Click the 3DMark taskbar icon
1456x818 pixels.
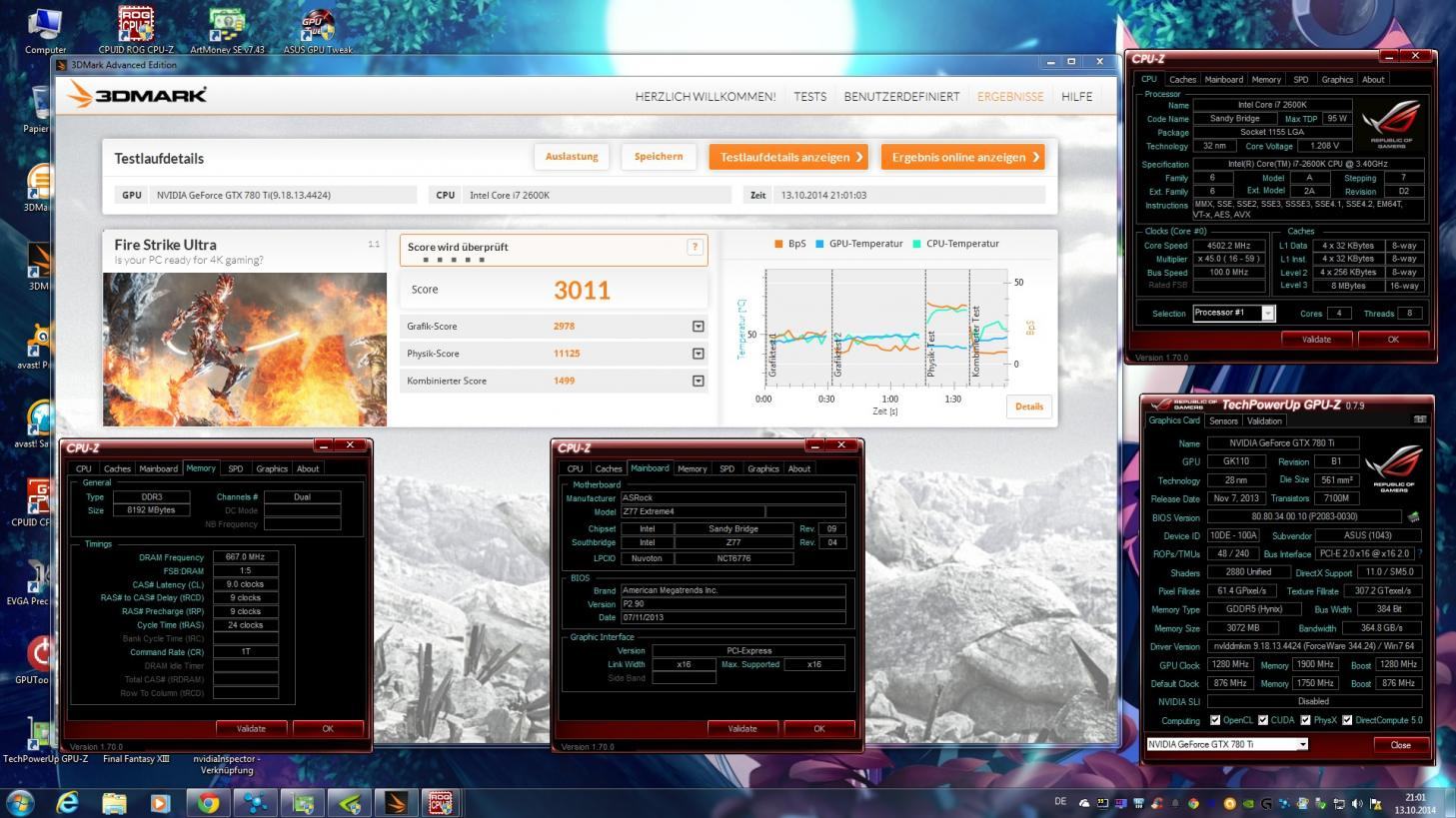pos(397,803)
